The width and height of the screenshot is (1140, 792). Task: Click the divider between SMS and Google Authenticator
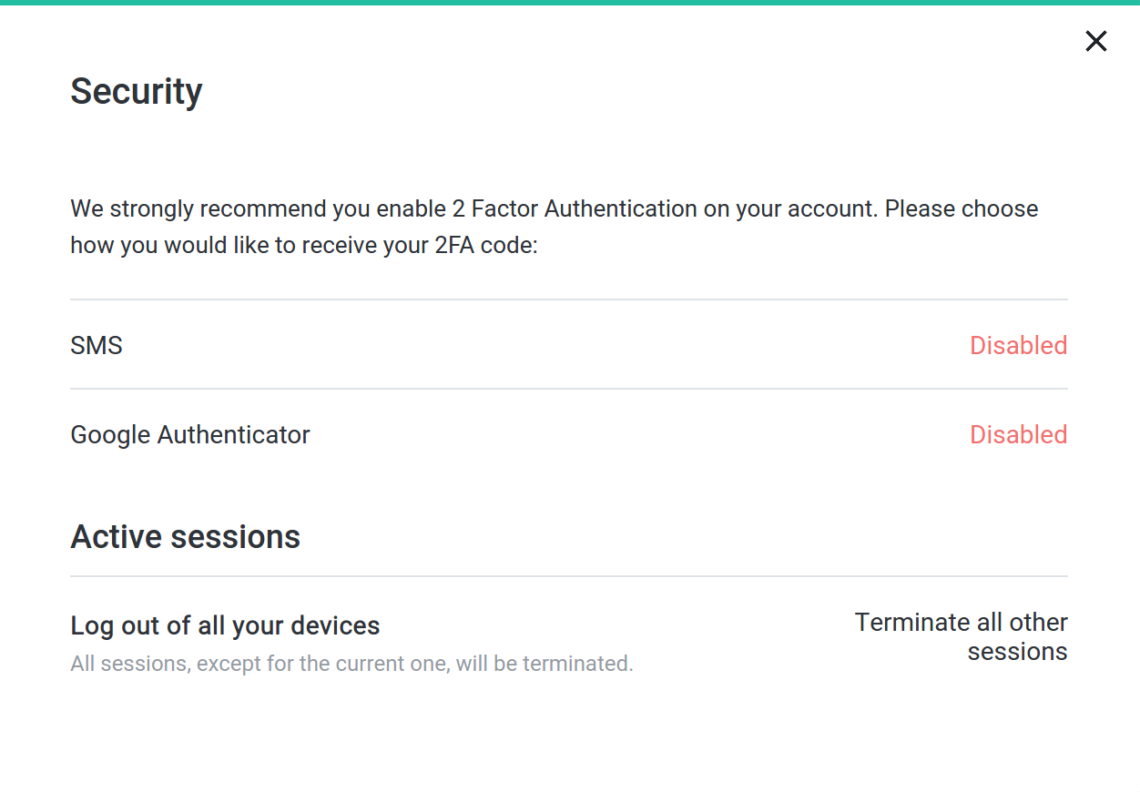568,389
